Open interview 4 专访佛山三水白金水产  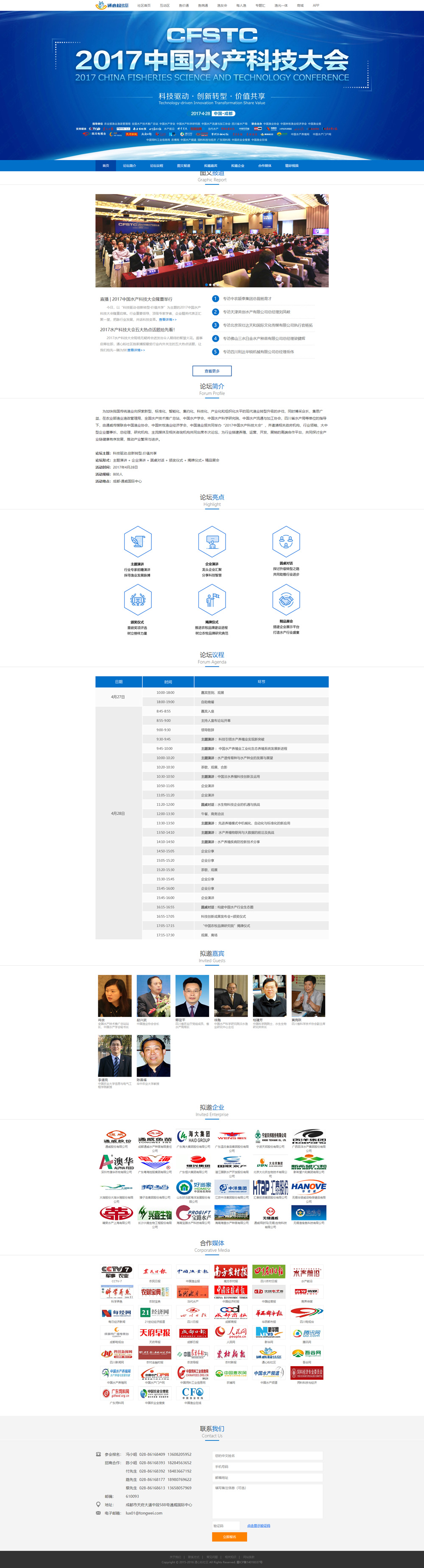coord(264,338)
